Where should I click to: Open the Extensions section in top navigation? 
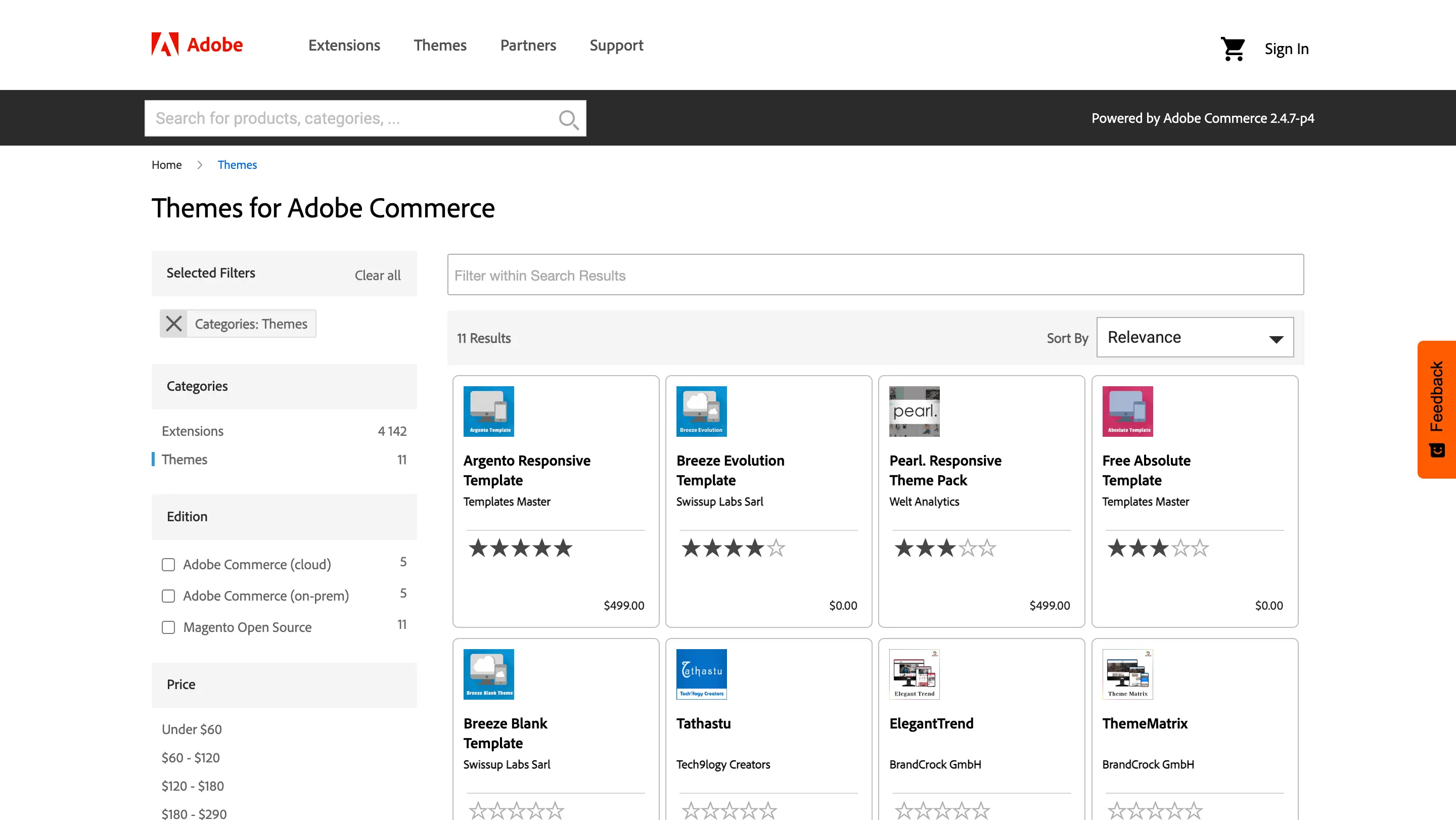click(x=344, y=45)
